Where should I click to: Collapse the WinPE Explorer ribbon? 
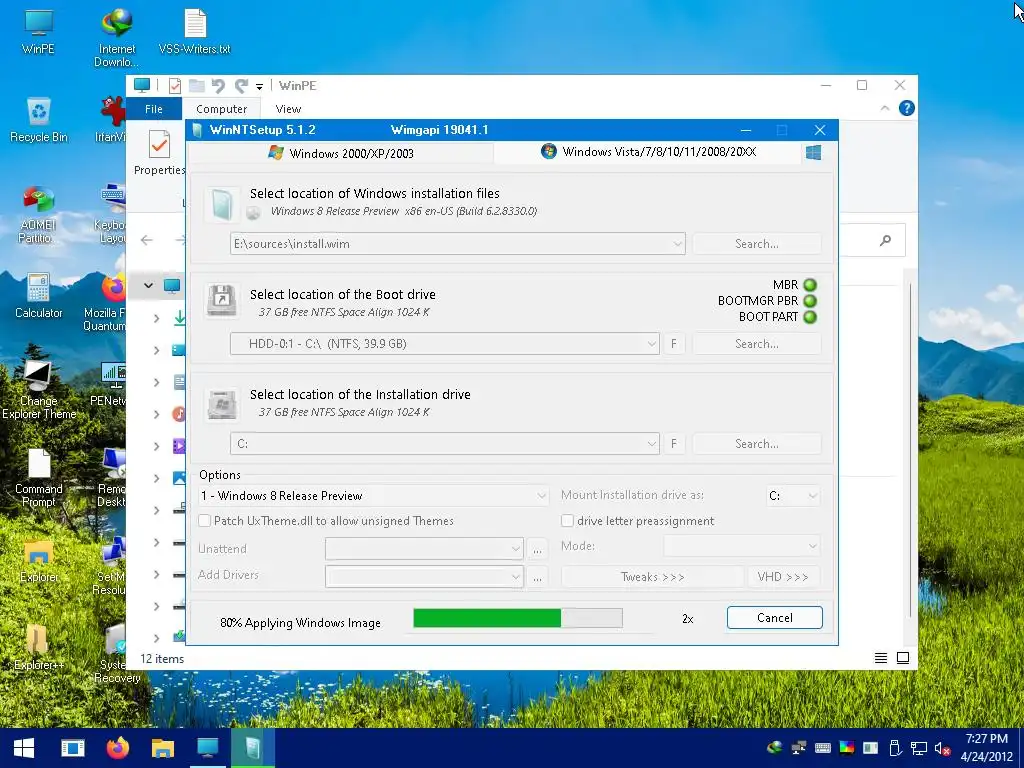[885, 108]
